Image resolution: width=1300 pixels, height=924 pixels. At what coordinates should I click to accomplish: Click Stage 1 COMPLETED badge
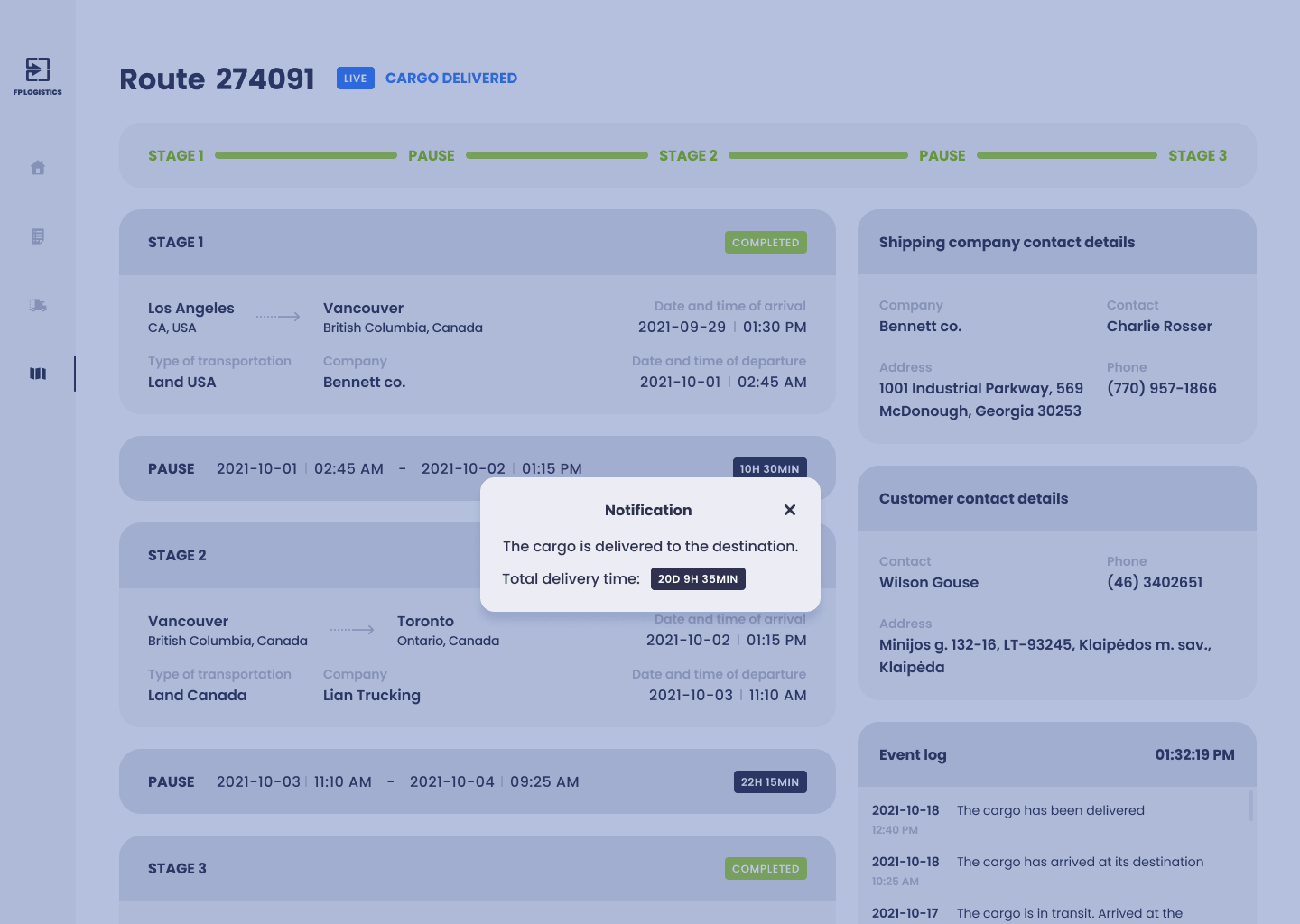766,243
